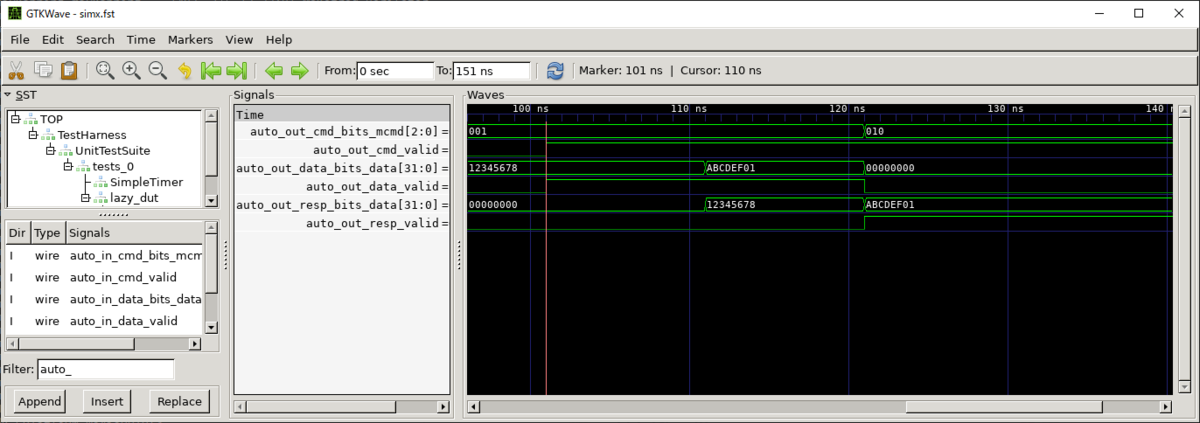Image resolution: width=1200 pixels, height=423 pixels.
Task: Find next edge with green right arrow
Action: [x=299, y=70]
